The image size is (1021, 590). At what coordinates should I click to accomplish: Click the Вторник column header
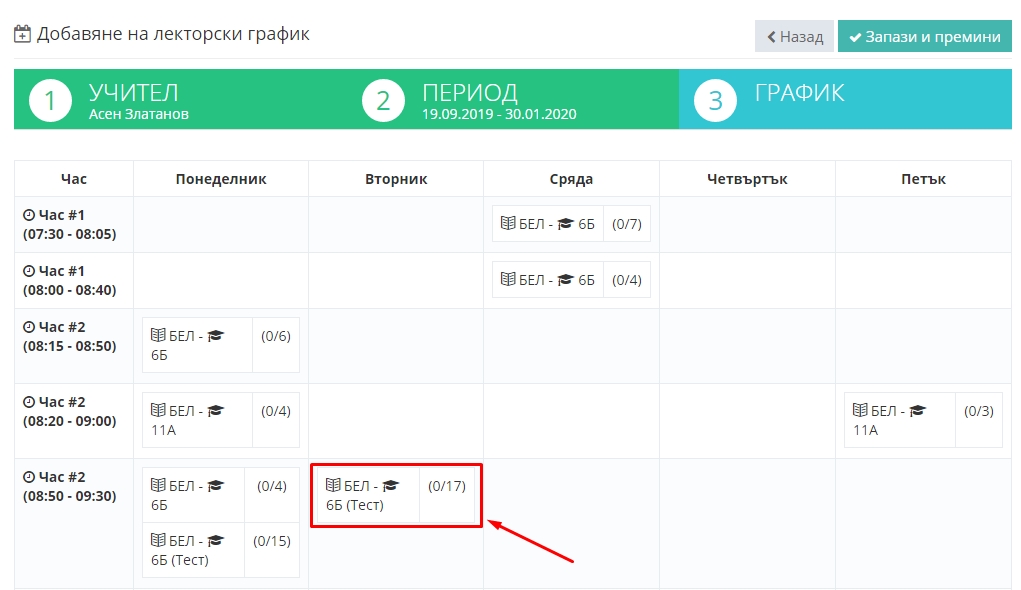[396, 179]
